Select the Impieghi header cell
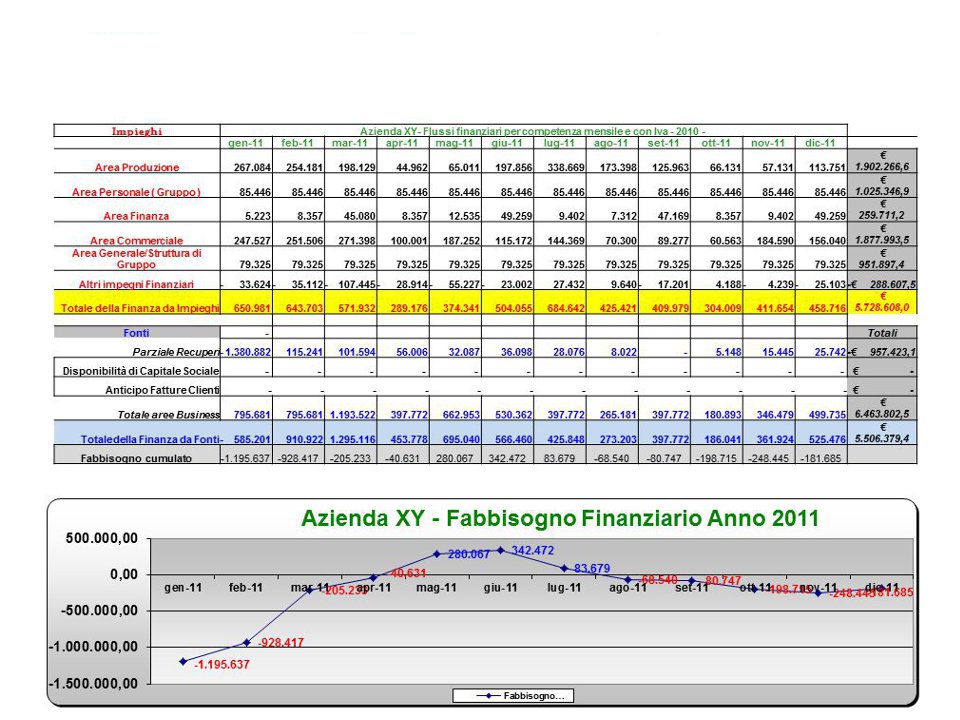960x720 pixels. 137,131
